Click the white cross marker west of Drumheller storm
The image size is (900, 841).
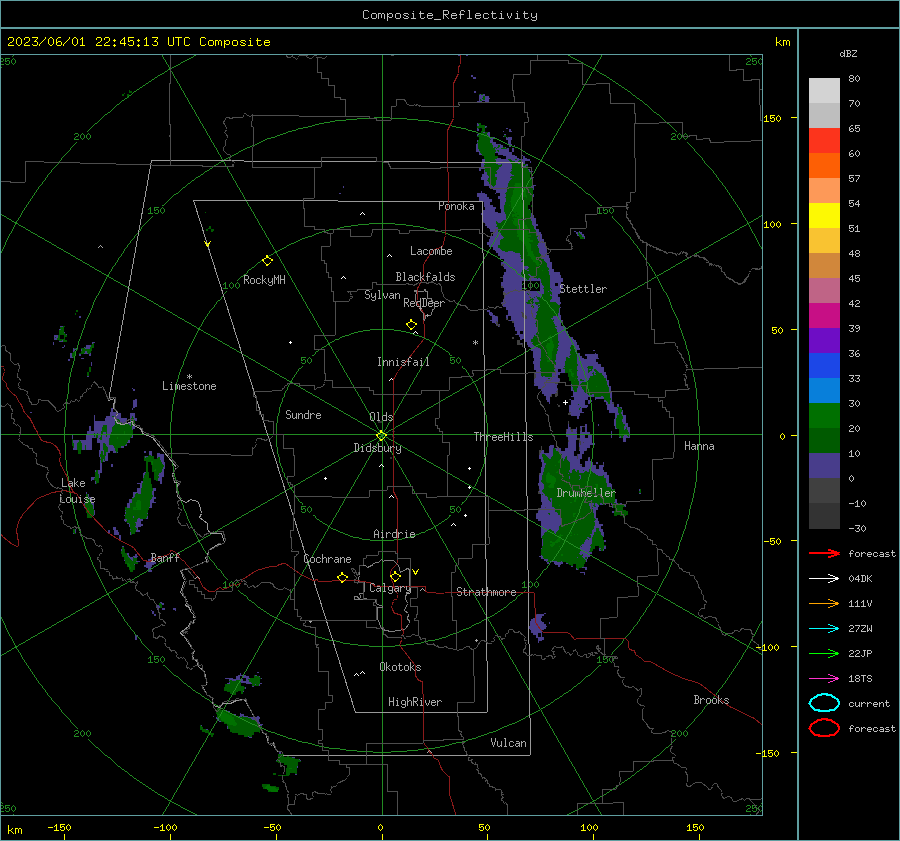coord(565,402)
